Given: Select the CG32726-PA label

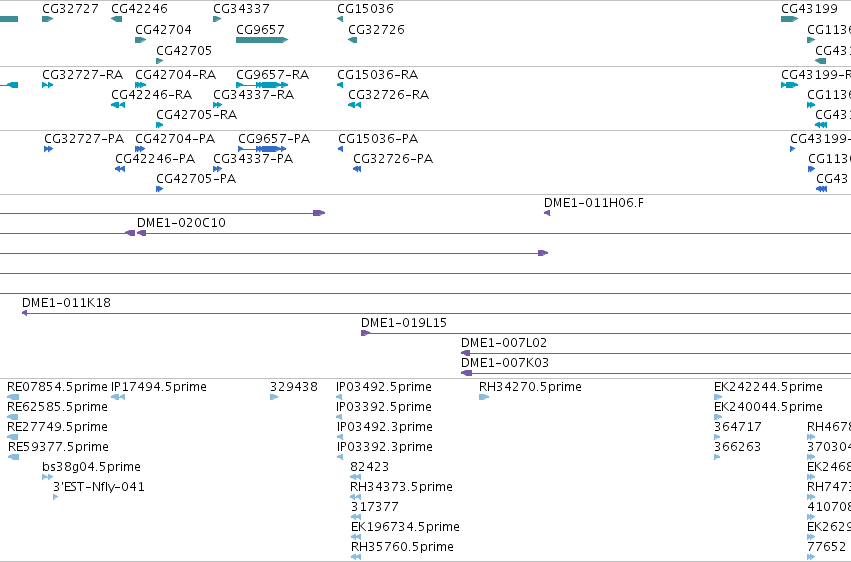Looking at the screenshot, I should [x=393, y=159].
